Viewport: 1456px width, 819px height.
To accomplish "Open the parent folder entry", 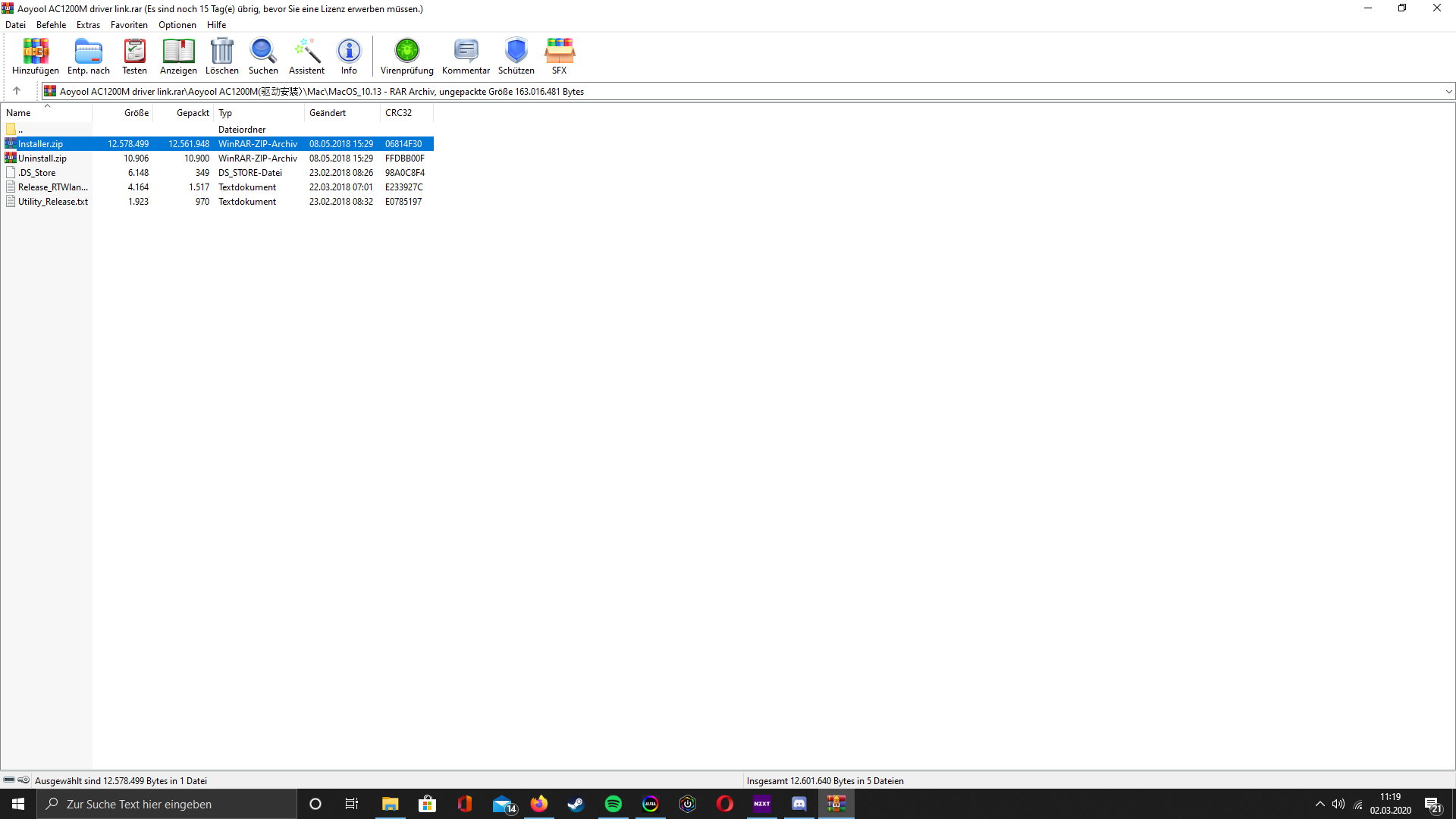I will [x=20, y=130].
